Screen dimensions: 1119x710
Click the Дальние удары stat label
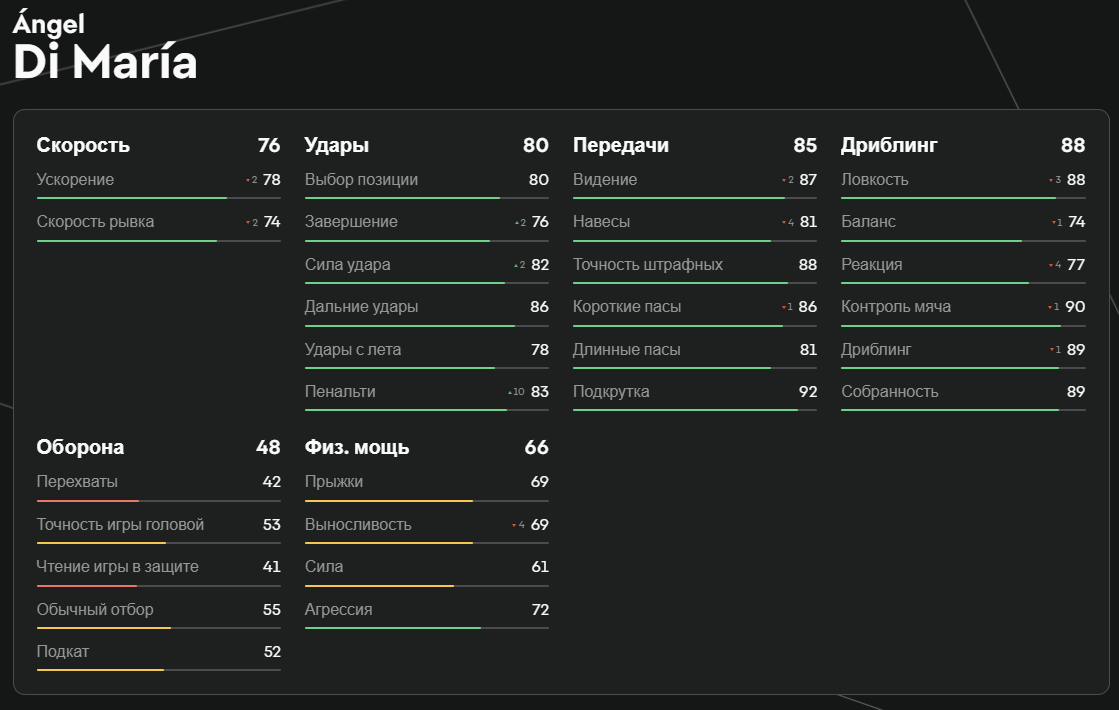362,307
